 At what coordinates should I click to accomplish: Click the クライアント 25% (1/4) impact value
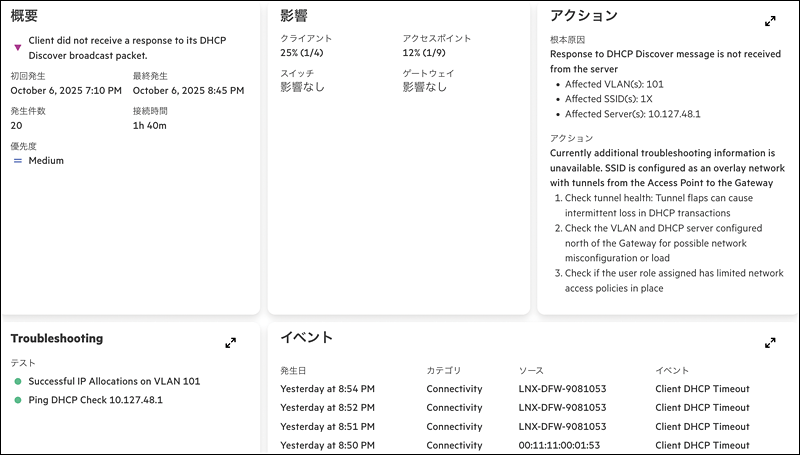[308, 52]
